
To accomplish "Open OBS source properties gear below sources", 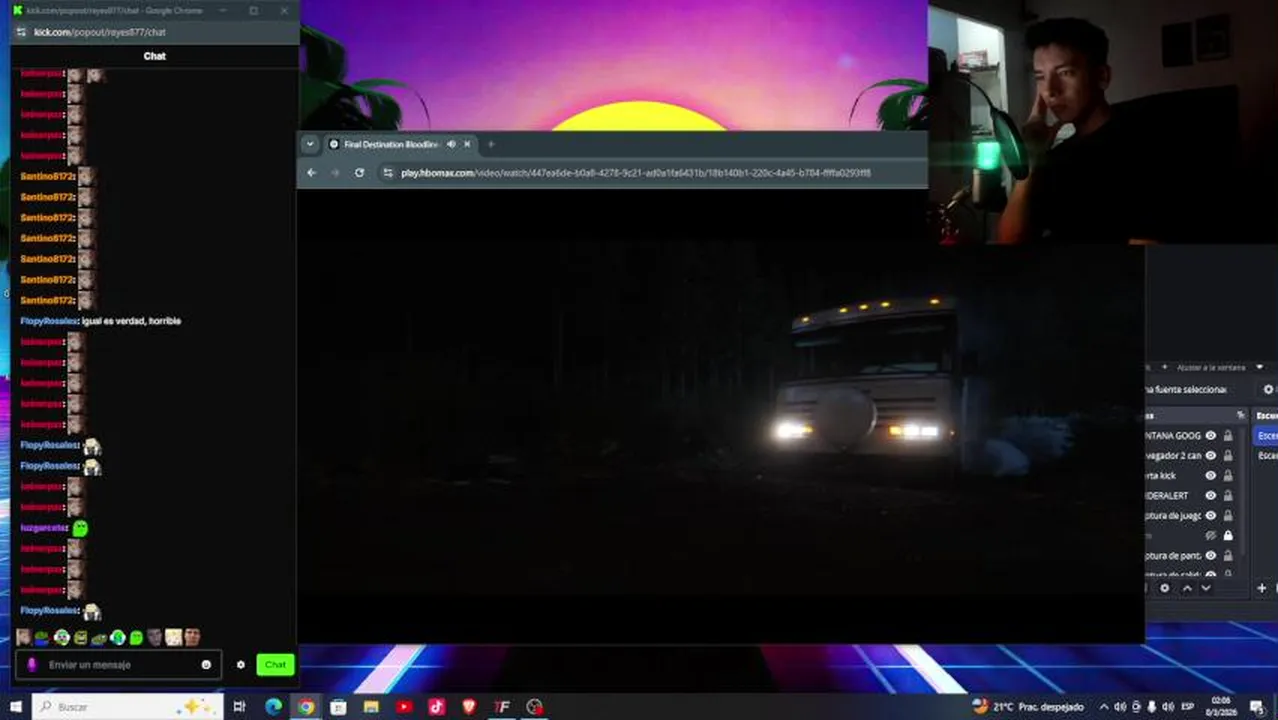I will pos(1165,588).
